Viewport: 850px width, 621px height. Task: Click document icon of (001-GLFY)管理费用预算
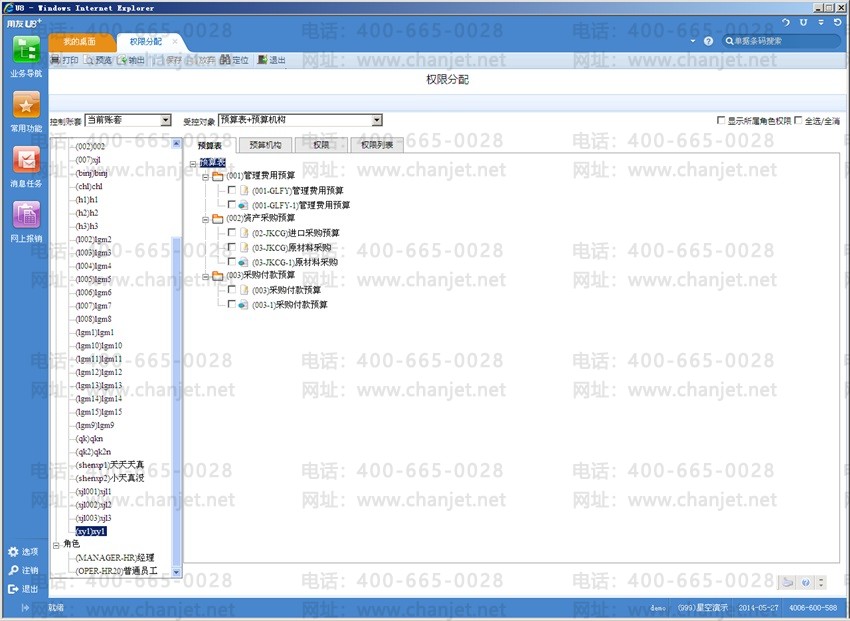(244, 190)
